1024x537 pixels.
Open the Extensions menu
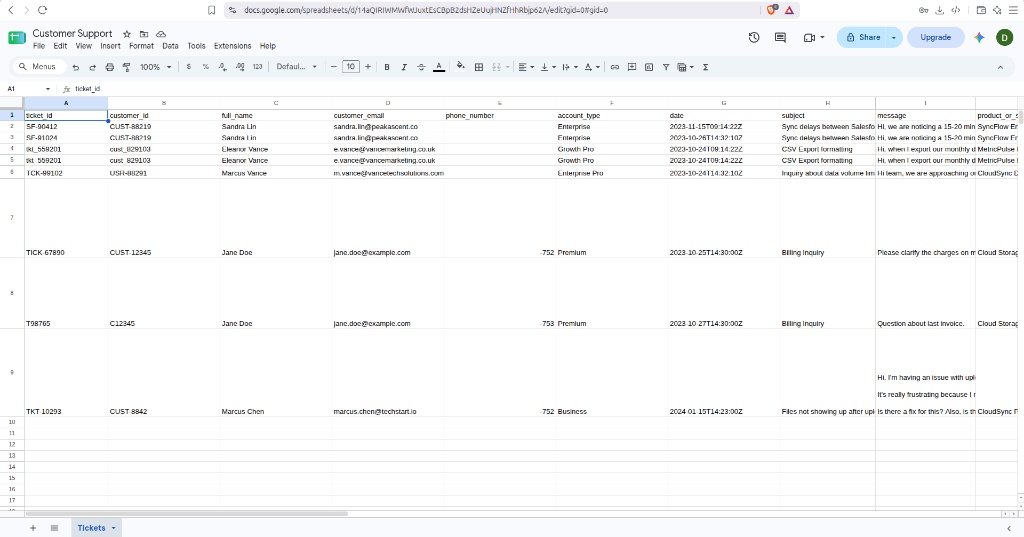pyautogui.click(x=232, y=46)
